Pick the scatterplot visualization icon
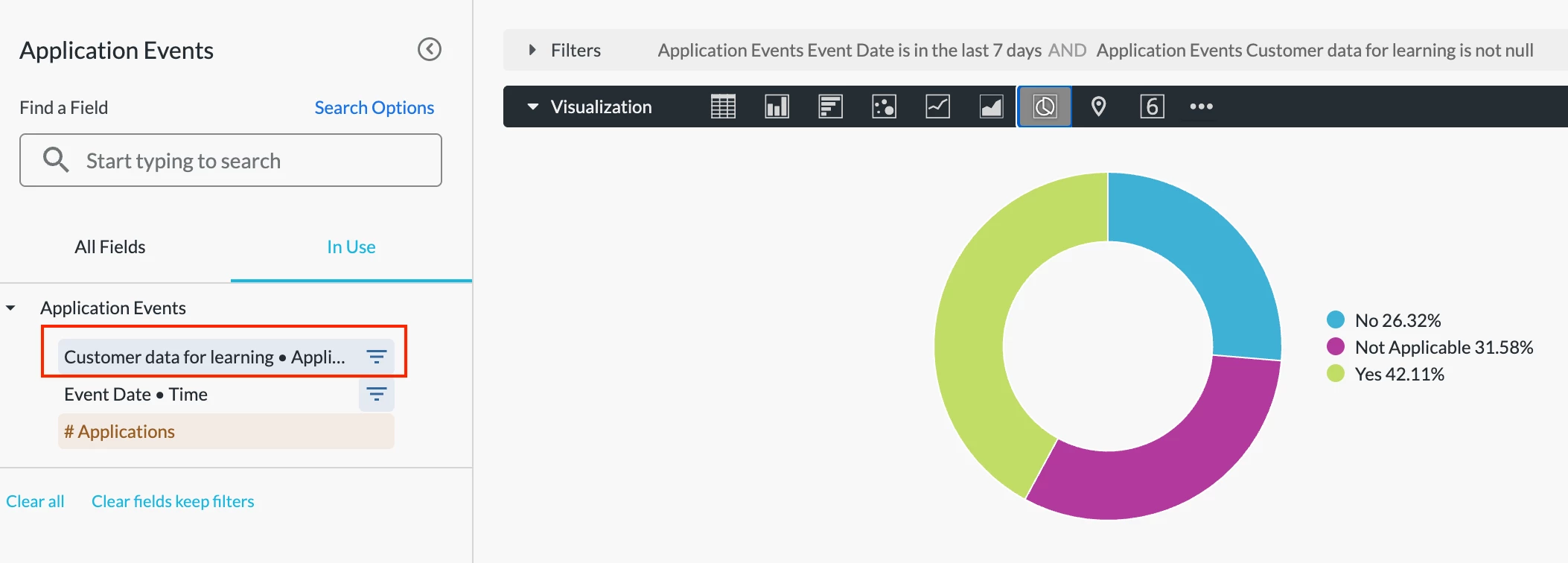 pos(884,106)
